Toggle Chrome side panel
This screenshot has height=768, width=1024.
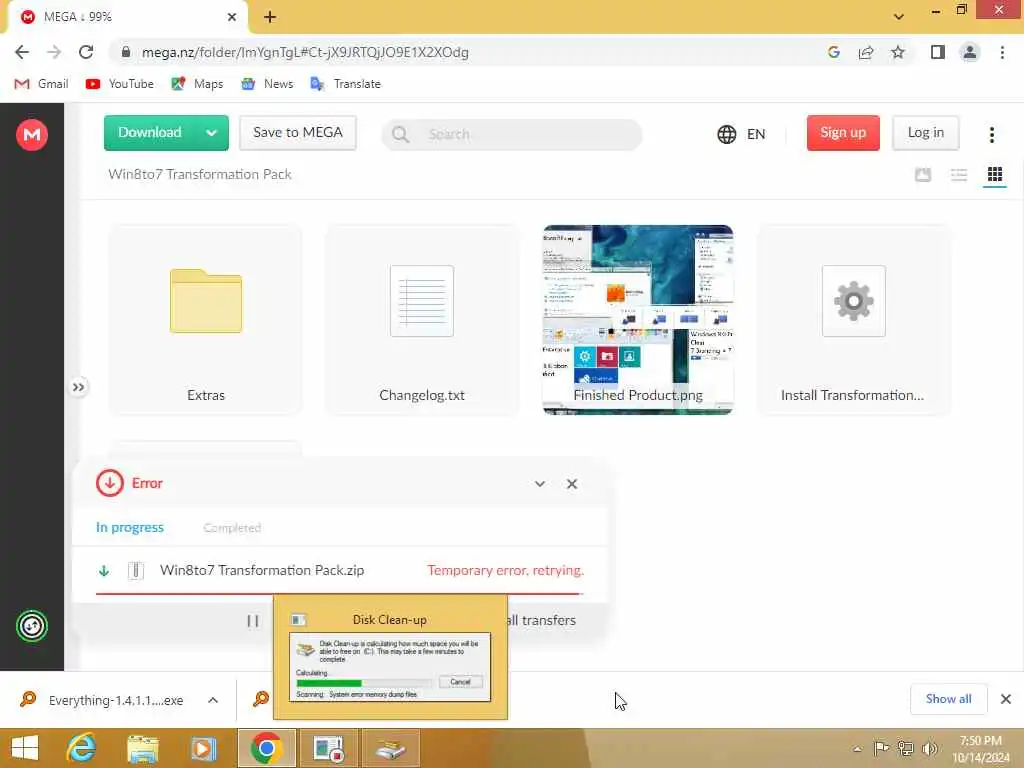point(938,52)
